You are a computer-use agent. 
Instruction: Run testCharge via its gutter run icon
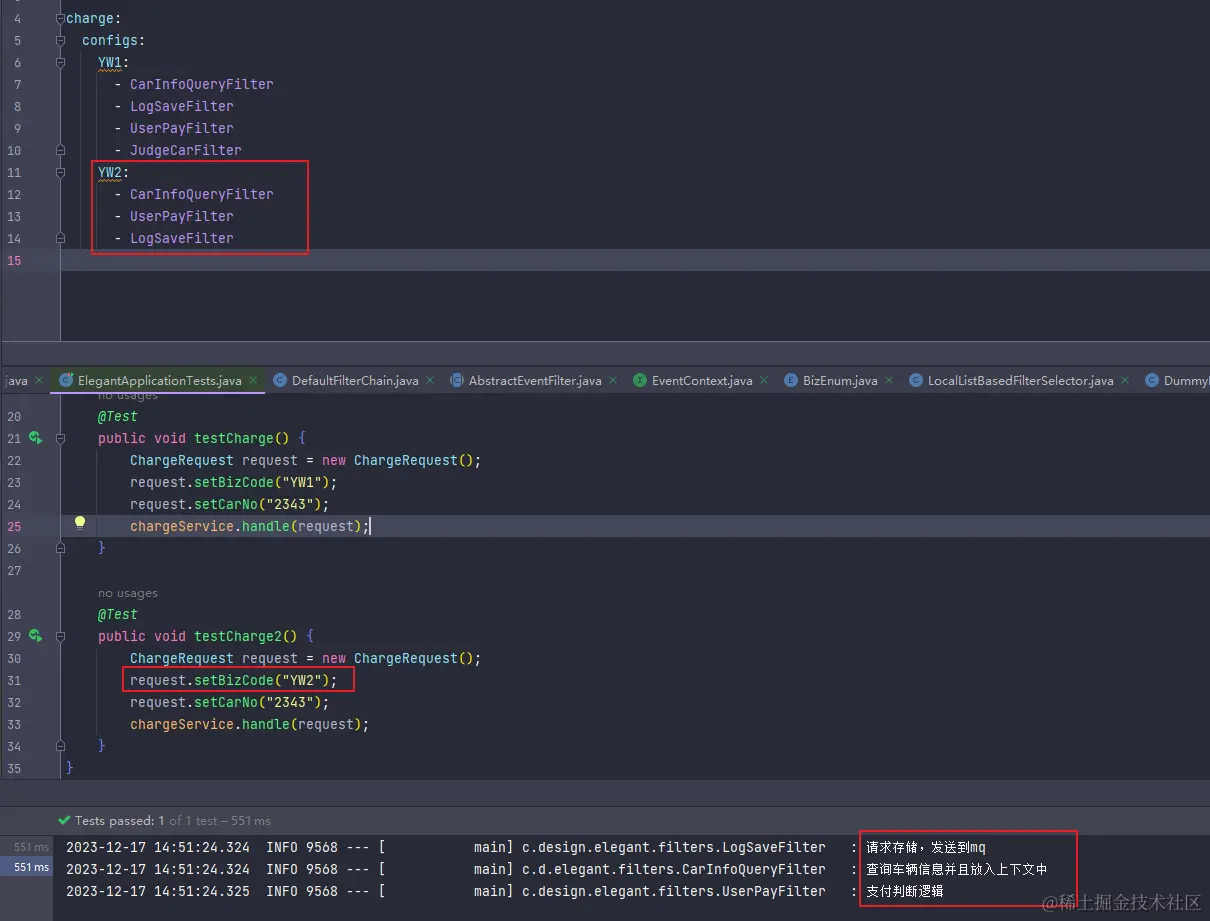36,438
